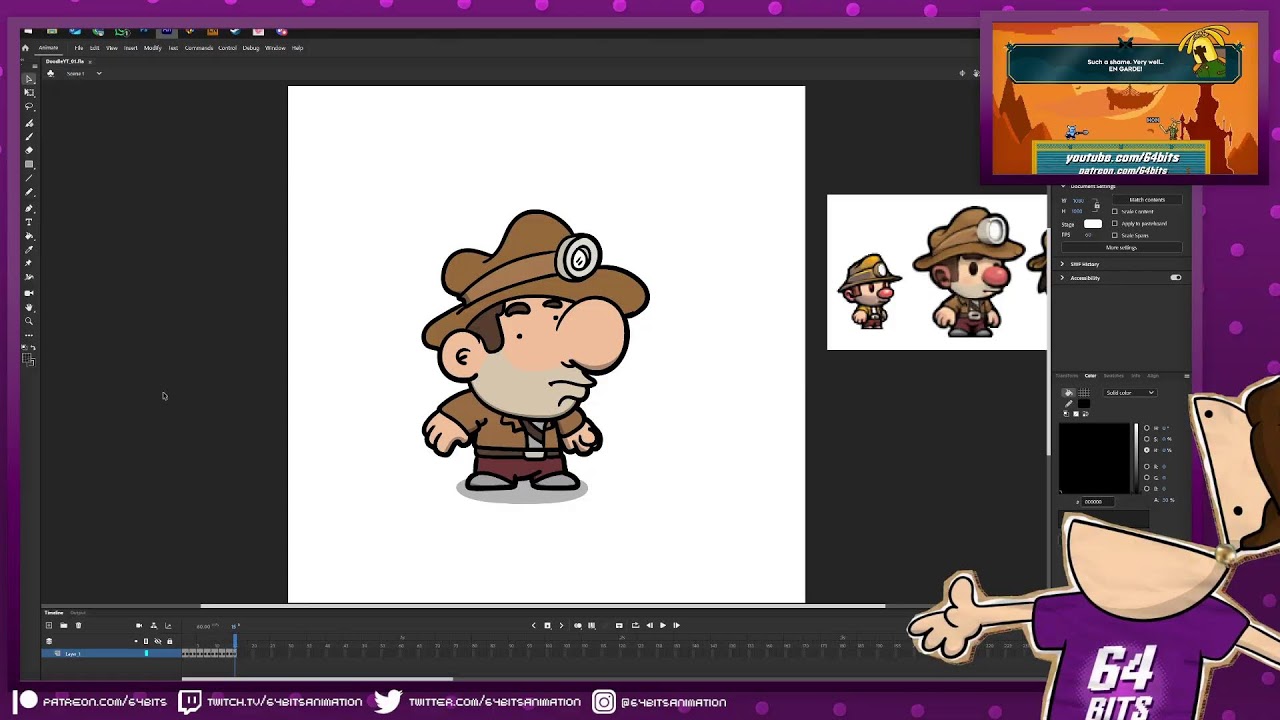Select the Hue radio button
This screenshot has height=720, width=1280.
coord(1147,428)
